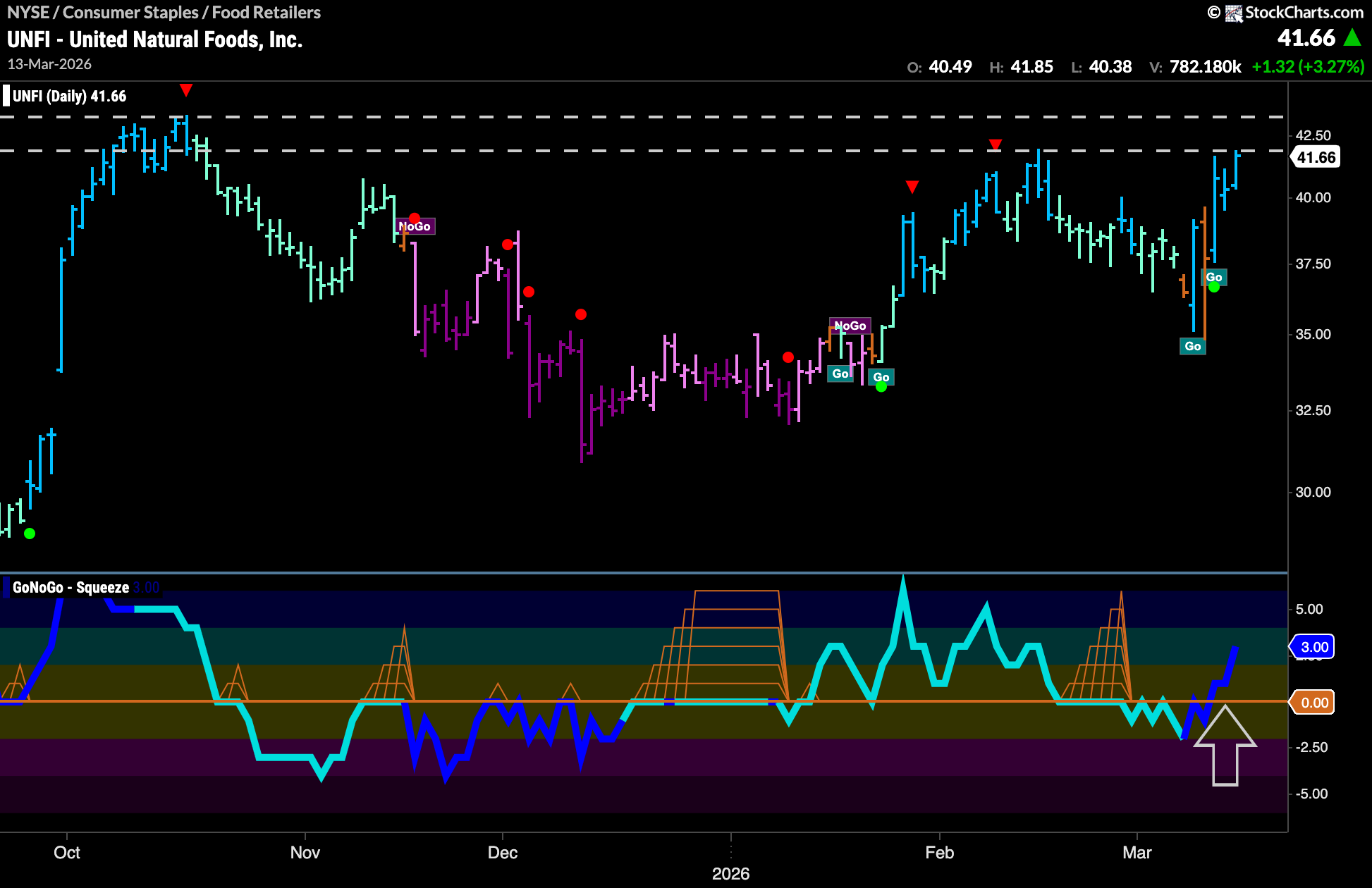Click the Mar label on the time axis
Screen dimensions: 1372x888
pyautogui.click(x=1137, y=853)
